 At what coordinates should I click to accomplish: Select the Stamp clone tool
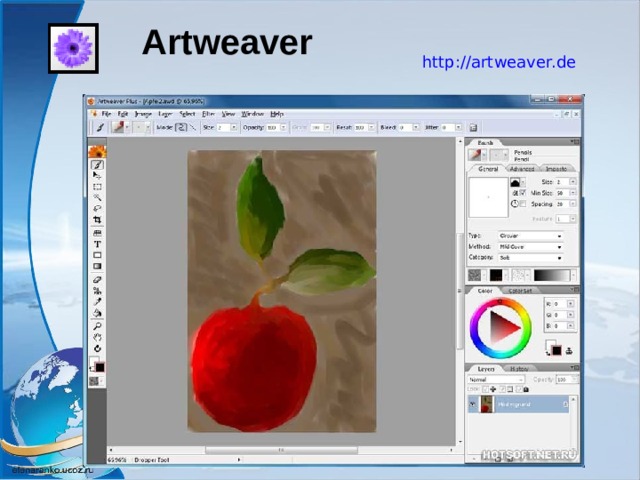pyautogui.click(x=97, y=291)
